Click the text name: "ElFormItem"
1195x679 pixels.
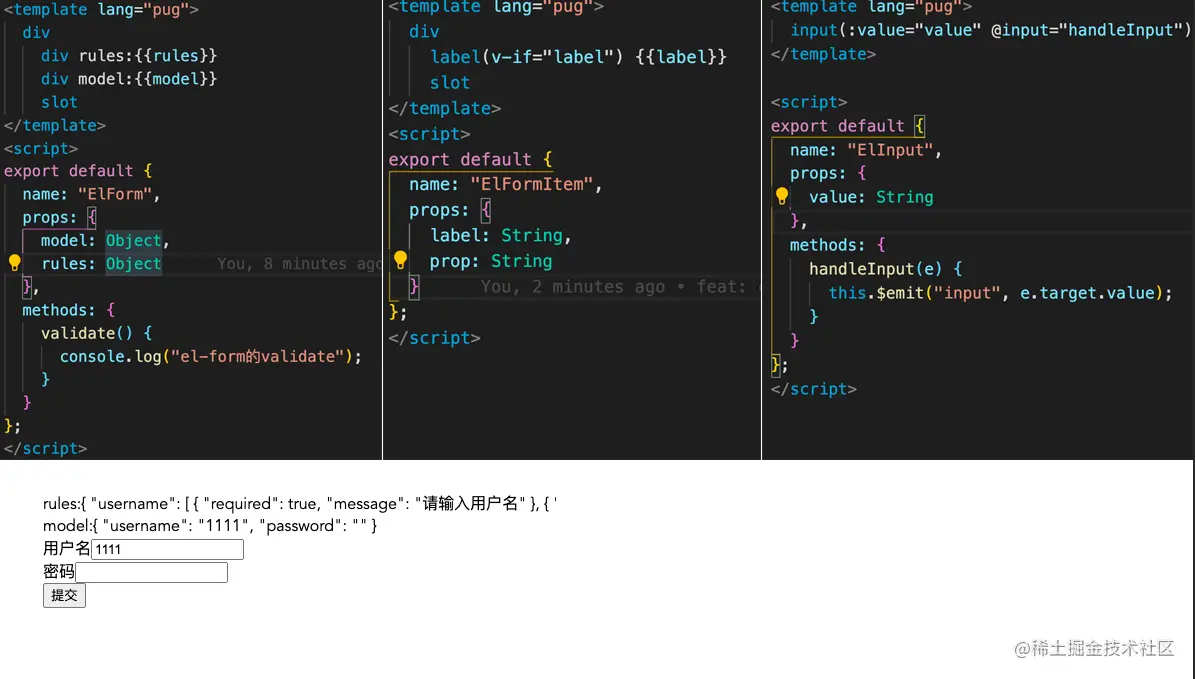point(506,184)
